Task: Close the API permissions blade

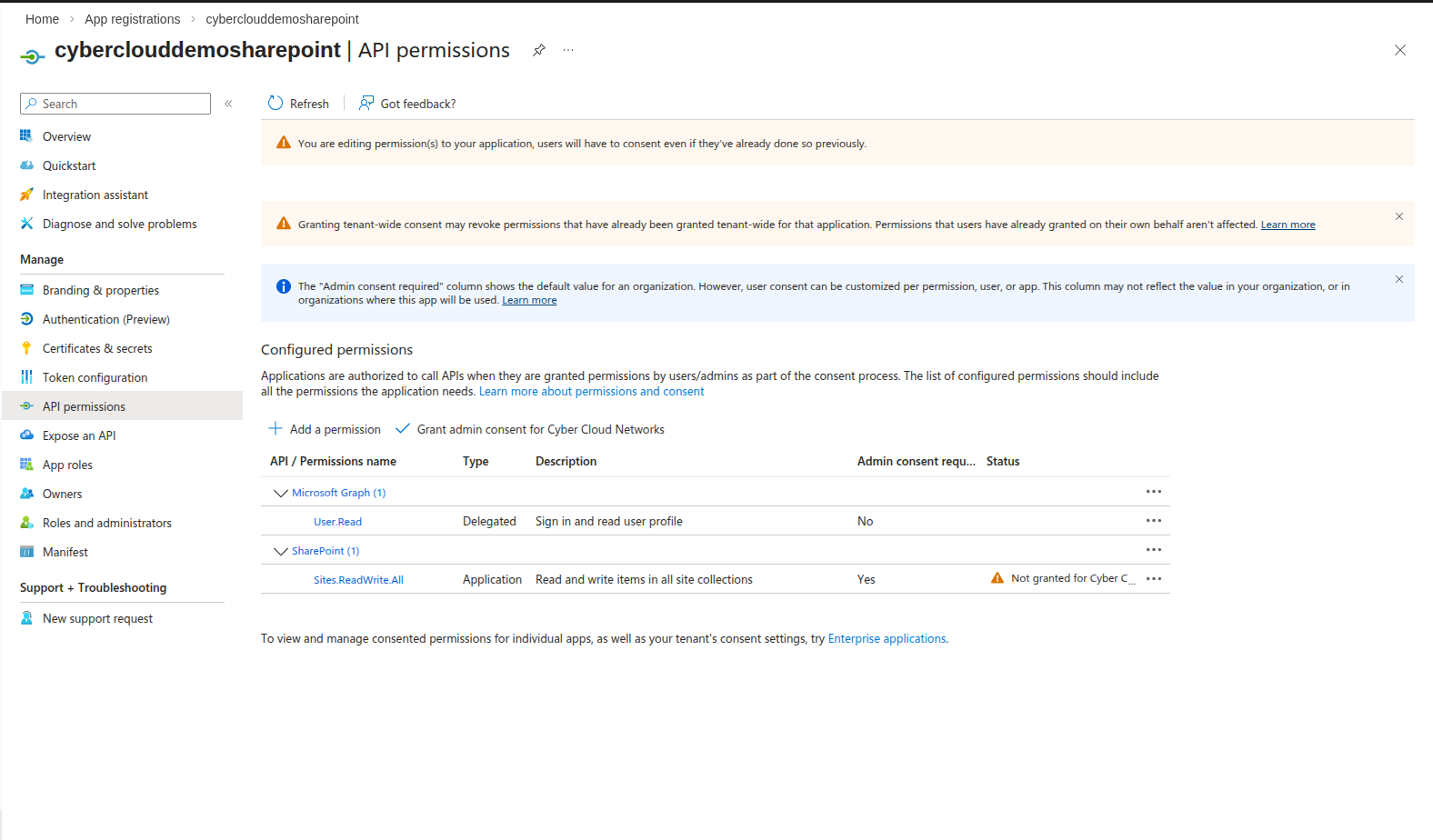Action: (x=1400, y=50)
